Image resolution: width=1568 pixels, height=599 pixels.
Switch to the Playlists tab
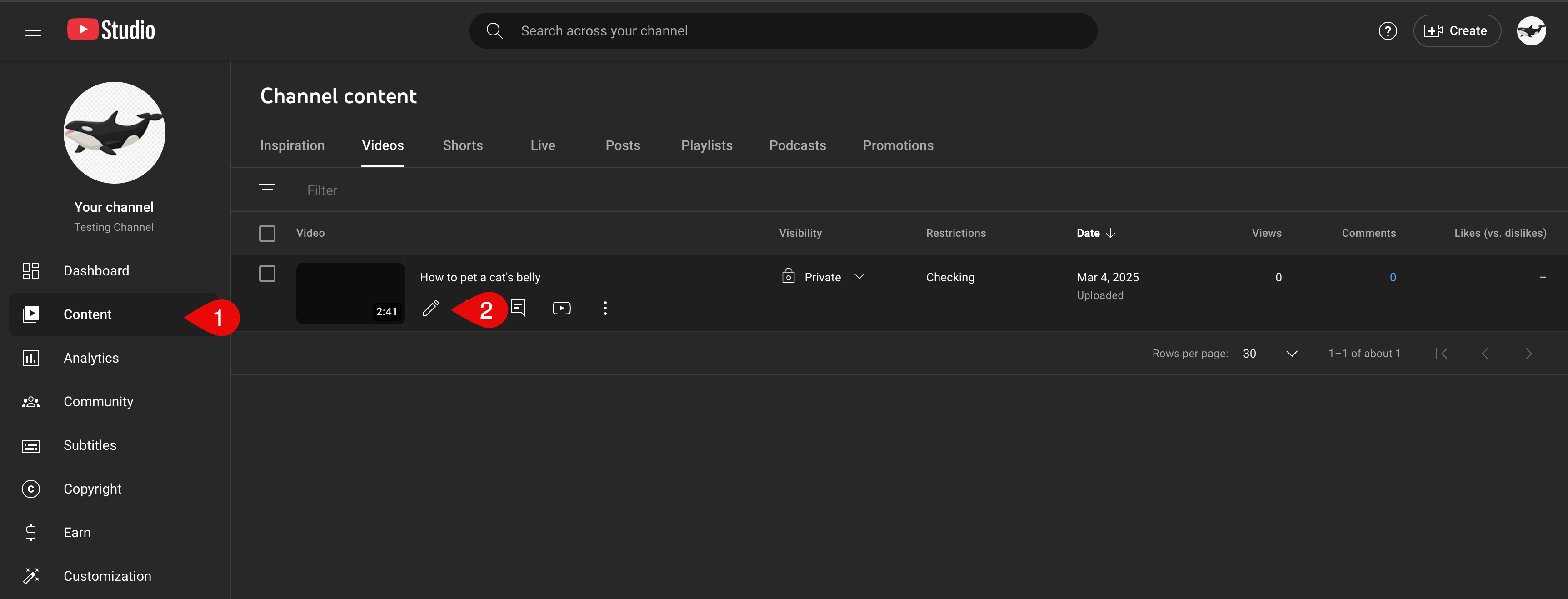707,145
